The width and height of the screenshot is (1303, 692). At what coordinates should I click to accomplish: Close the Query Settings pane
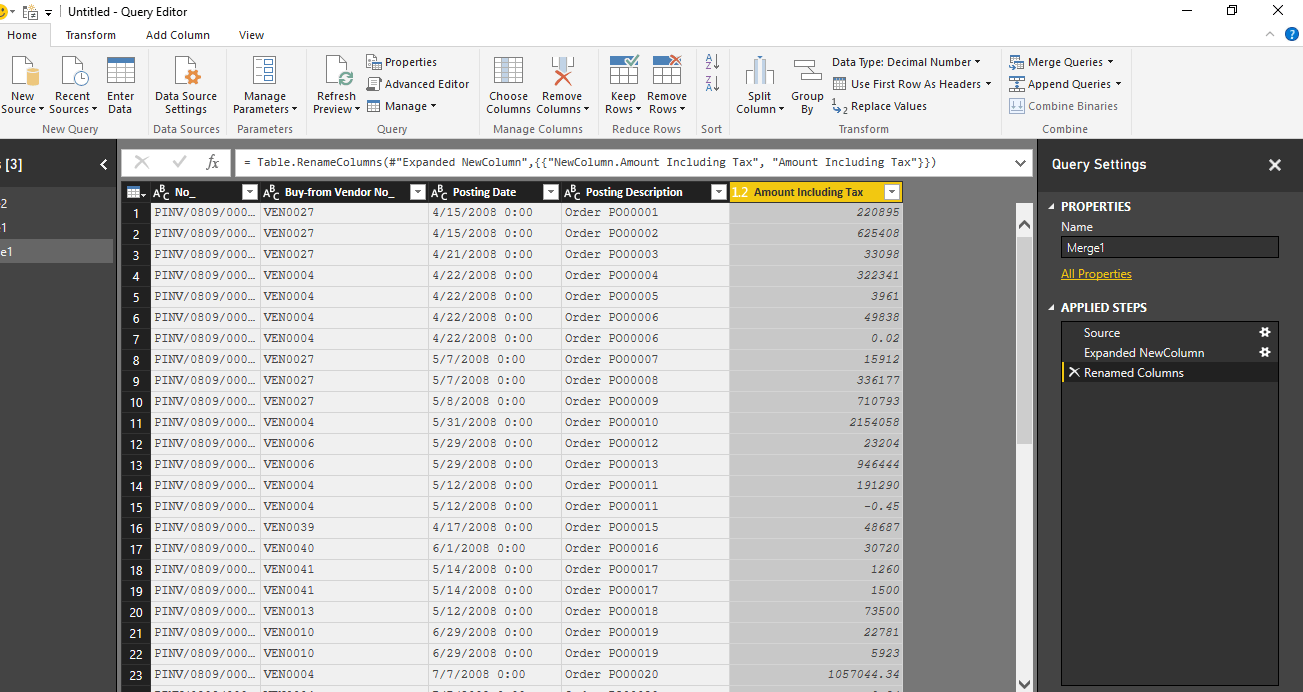click(x=1274, y=165)
